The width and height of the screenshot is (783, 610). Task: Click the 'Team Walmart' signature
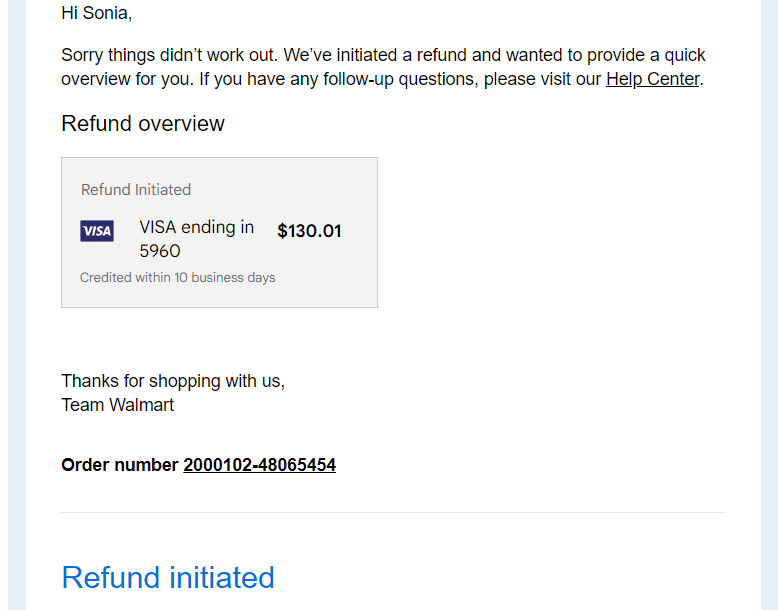[x=117, y=405]
